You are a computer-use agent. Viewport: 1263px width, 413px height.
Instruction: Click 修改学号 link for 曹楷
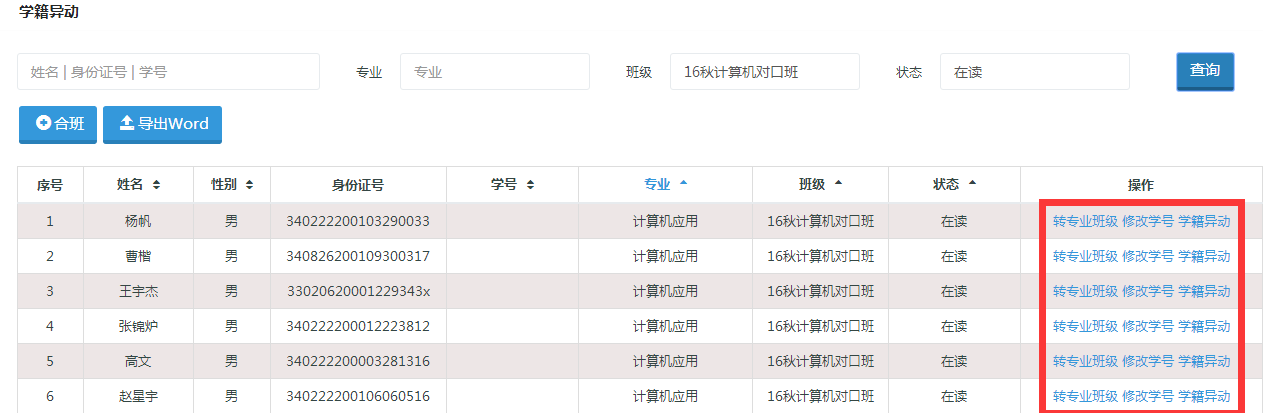pos(1147,256)
